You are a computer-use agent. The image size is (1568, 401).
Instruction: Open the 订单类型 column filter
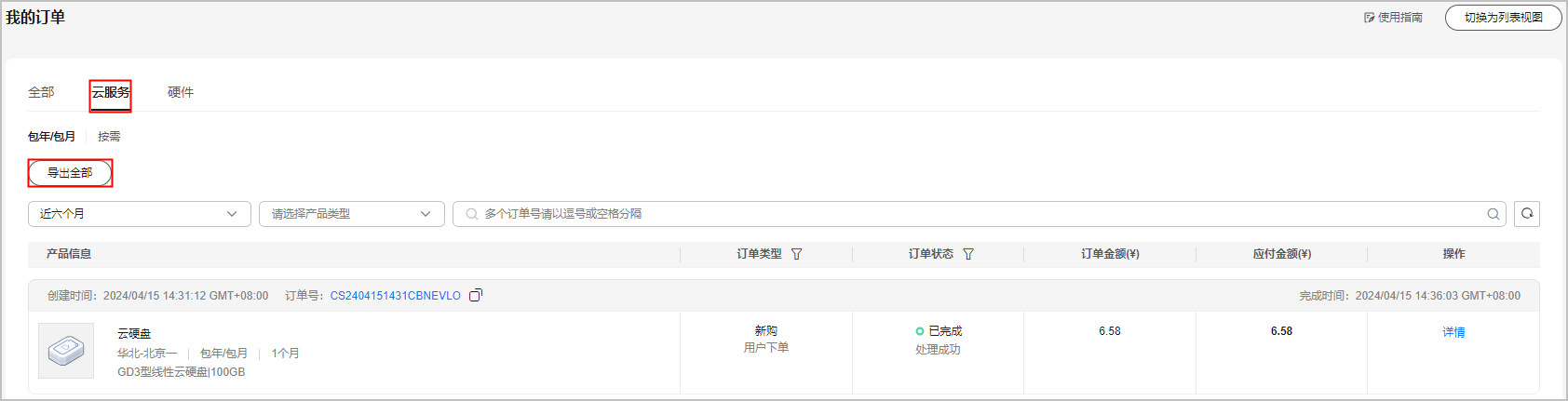[x=796, y=254]
